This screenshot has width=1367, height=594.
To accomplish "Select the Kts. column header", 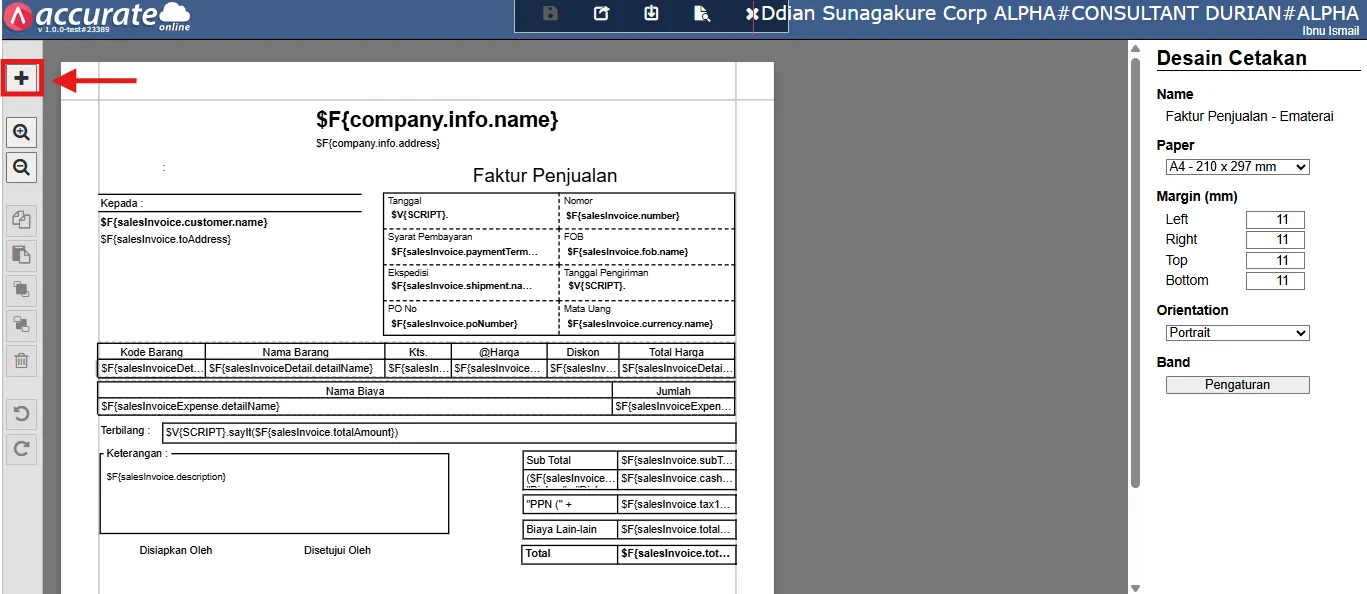I will pyautogui.click(x=418, y=352).
